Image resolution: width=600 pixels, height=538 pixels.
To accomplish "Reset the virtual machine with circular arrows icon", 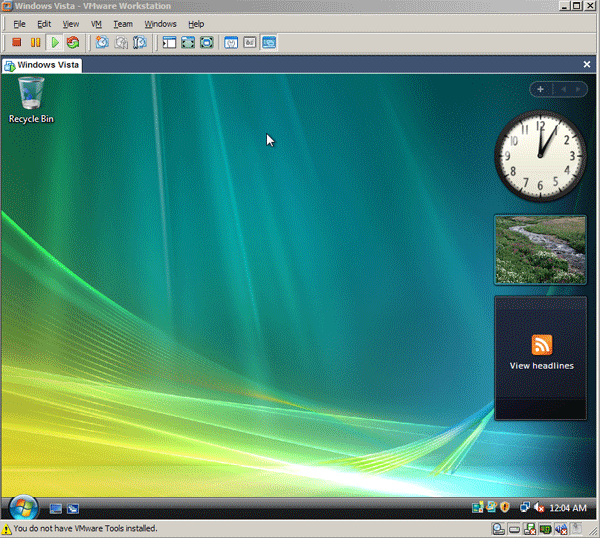I will pyautogui.click(x=73, y=42).
